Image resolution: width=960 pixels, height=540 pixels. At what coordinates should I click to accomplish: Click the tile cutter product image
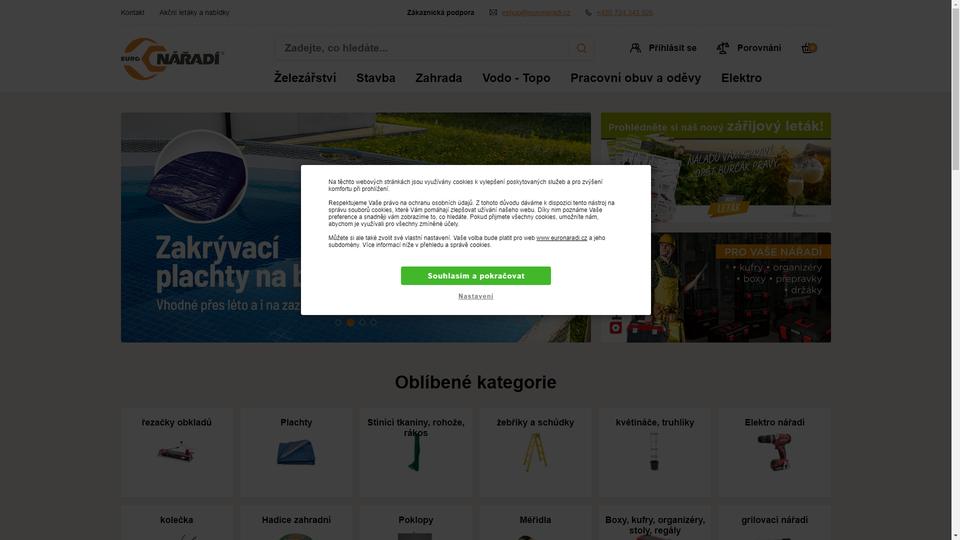tap(176, 452)
